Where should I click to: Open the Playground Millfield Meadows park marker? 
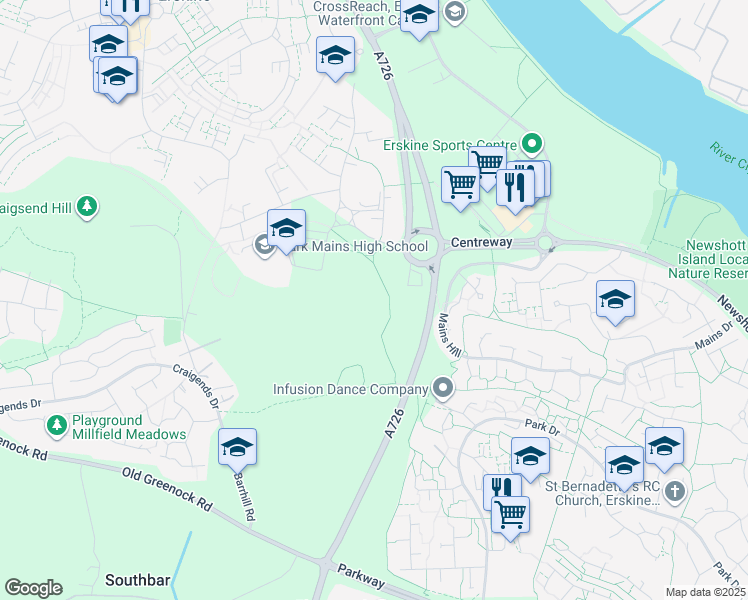click(x=57, y=426)
